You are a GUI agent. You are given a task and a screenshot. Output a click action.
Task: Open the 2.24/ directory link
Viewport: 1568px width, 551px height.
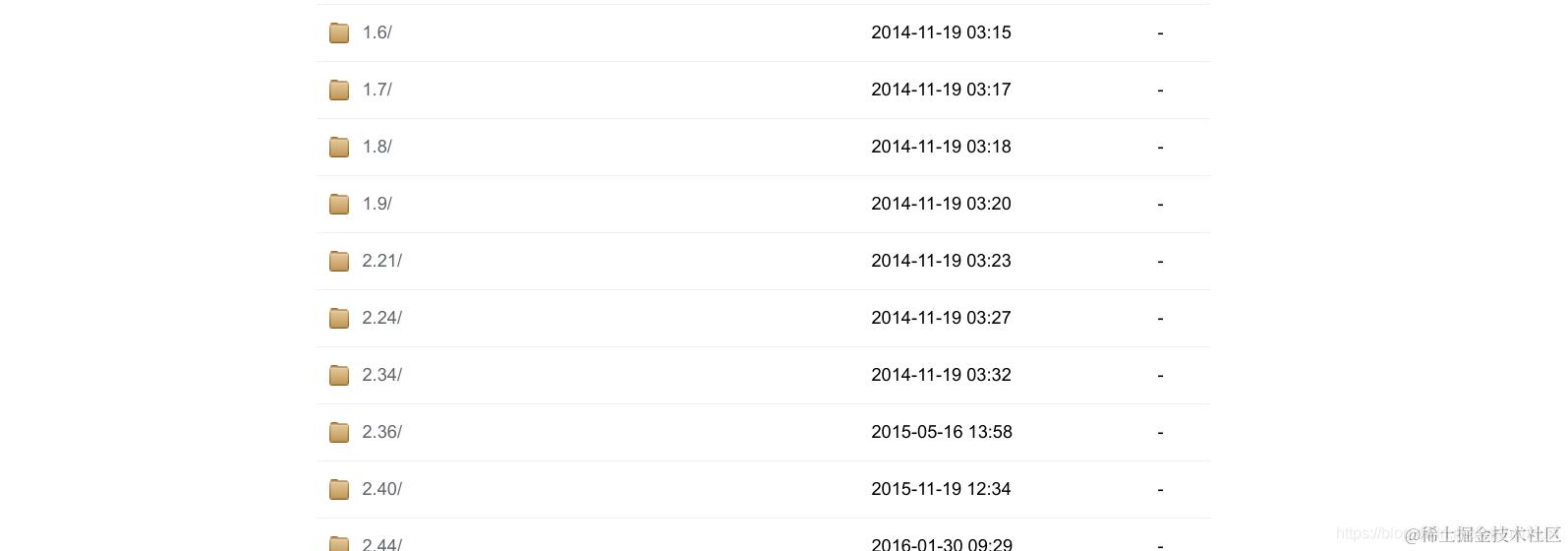[381, 318]
